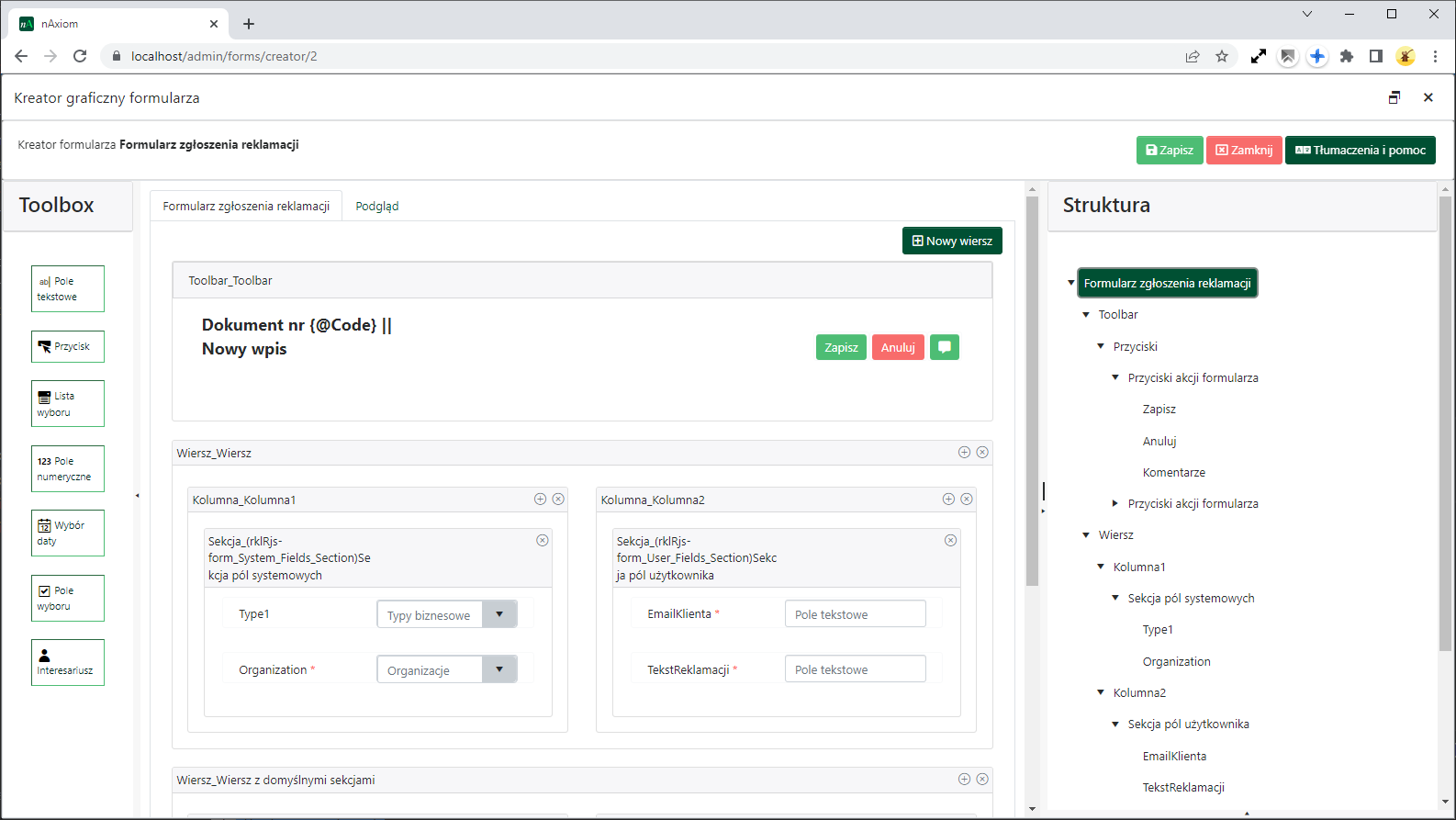The height and width of the screenshot is (820, 1456).
Task: Click the red Zamknij button
Action: (1244, 150)
